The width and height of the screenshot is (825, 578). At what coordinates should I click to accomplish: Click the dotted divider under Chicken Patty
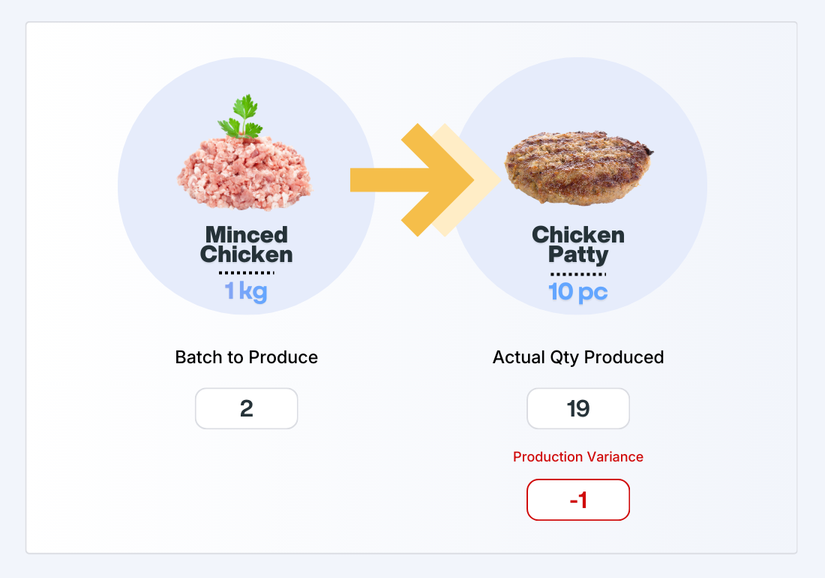tap(578, 273)
